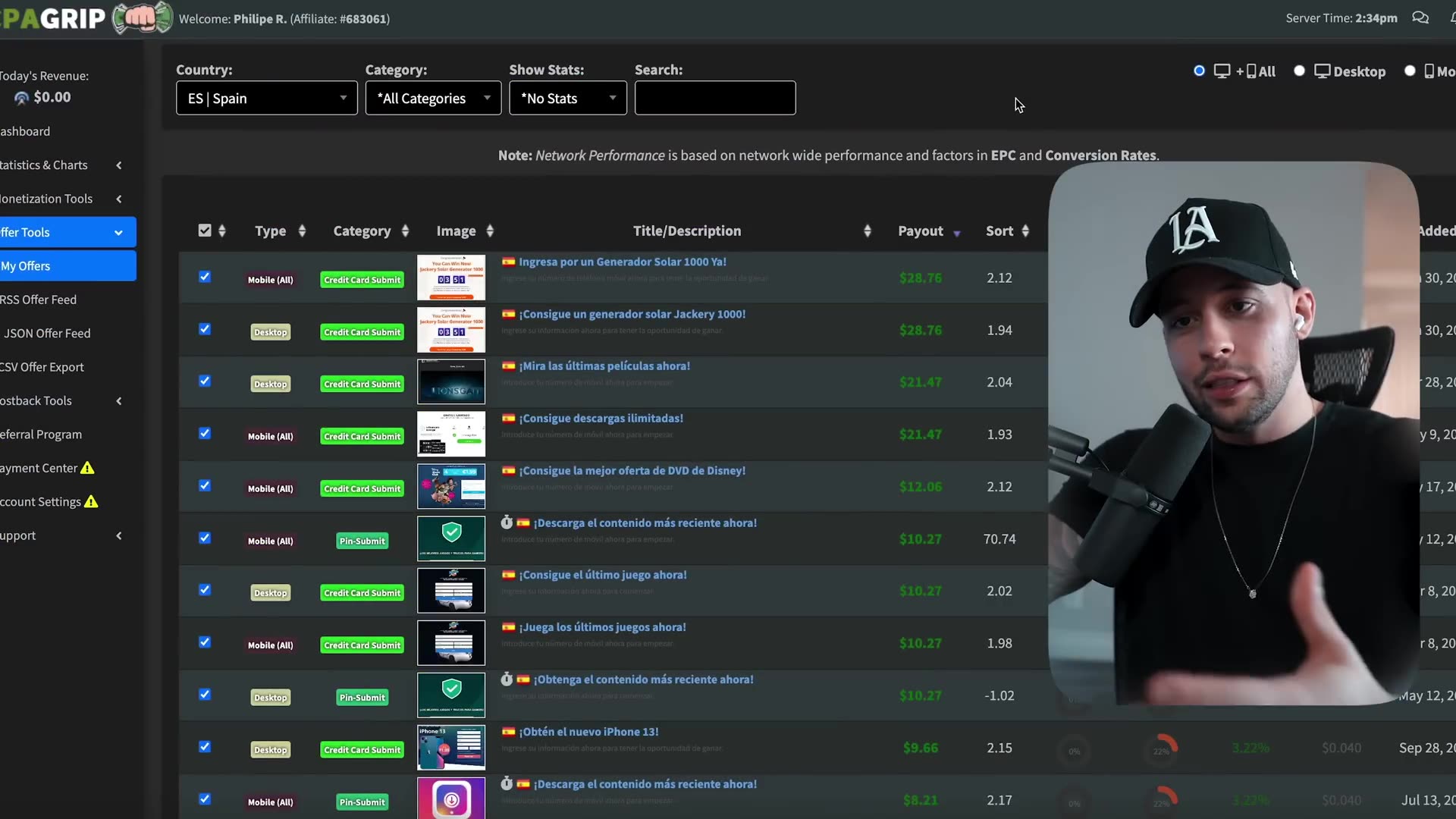Open the Show Stats dropdown showing No Stats
This screenshot has height=819, width=1456.
[x=568, y=98]
